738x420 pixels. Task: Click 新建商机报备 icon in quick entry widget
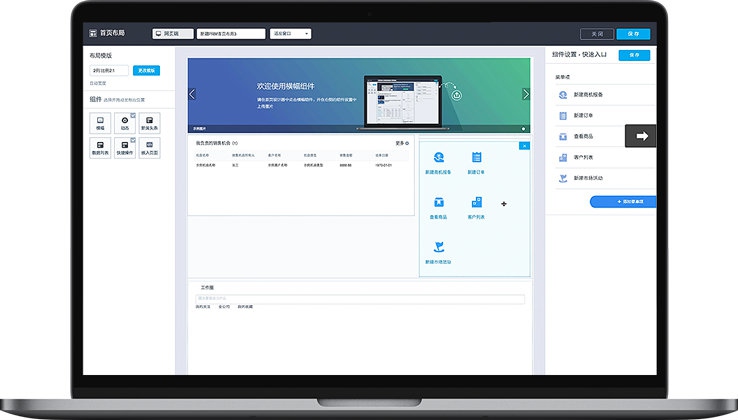point(439,157)
